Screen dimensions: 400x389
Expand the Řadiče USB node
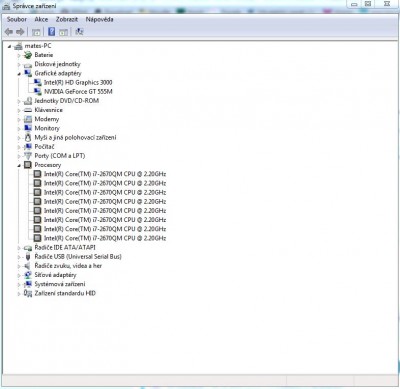pyautogui.click(x=19, y=257)
